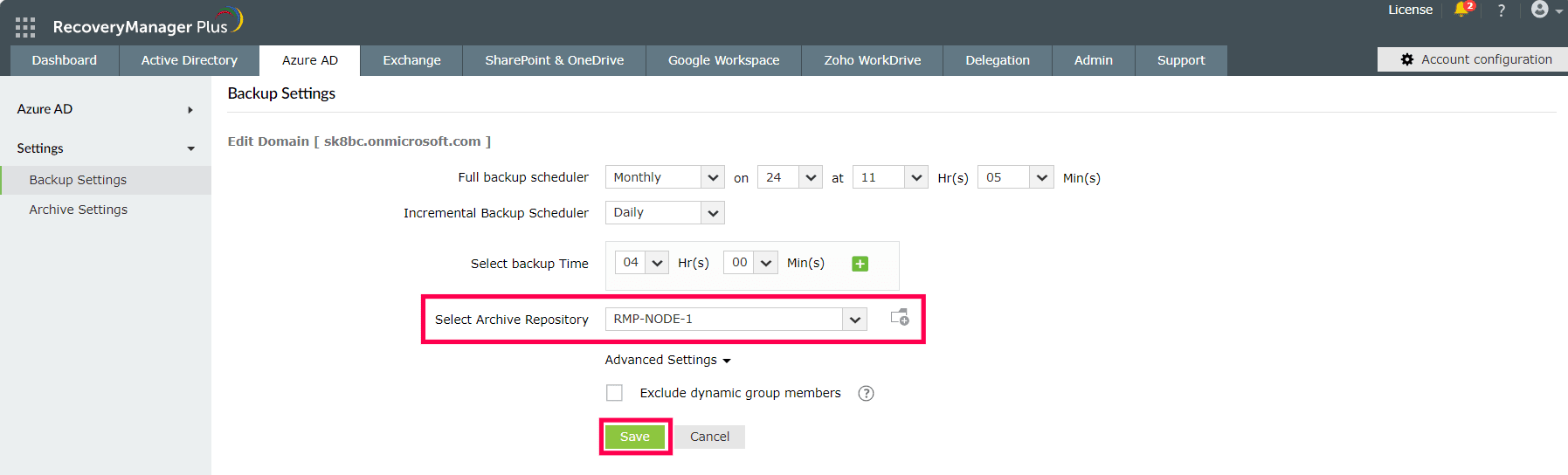Save the backup settings
The image size is (1568, 475).
(x=635, y=437)
